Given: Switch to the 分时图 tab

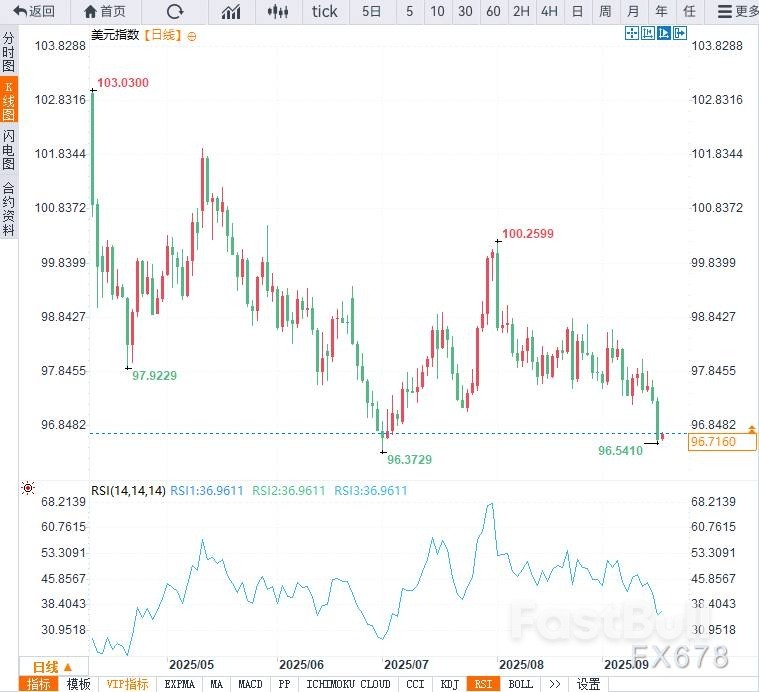Looking at the screenshot, I should click(x=9, y=52).
